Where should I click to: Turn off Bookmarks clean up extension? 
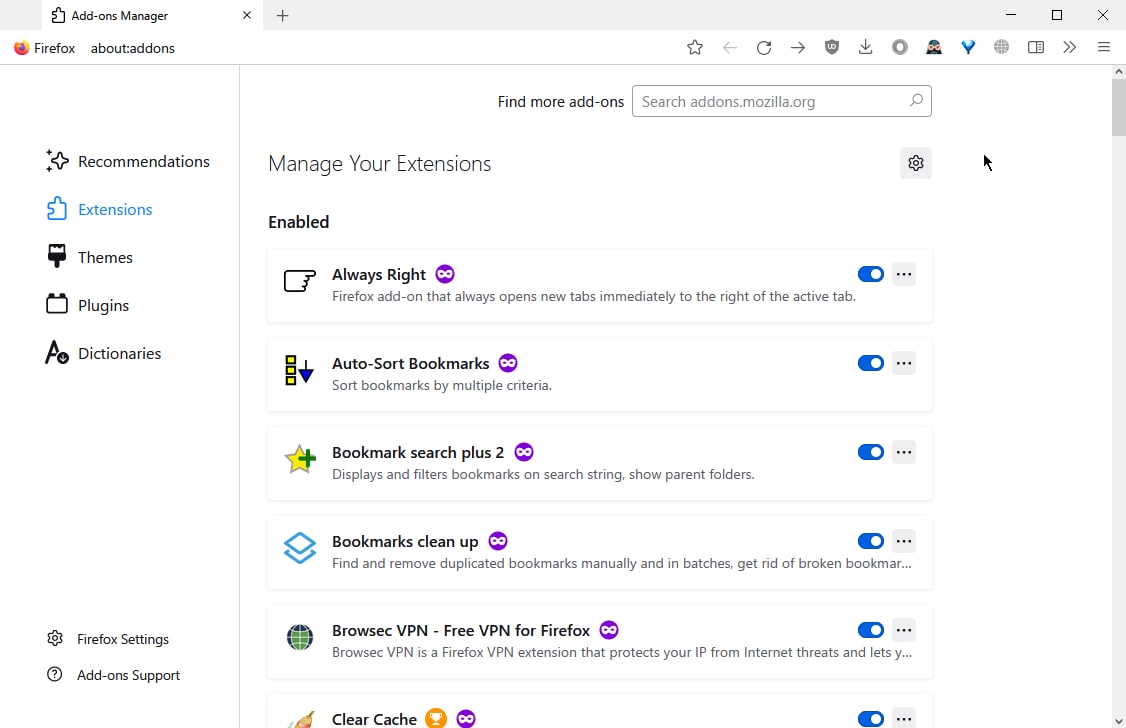[870, 541]
